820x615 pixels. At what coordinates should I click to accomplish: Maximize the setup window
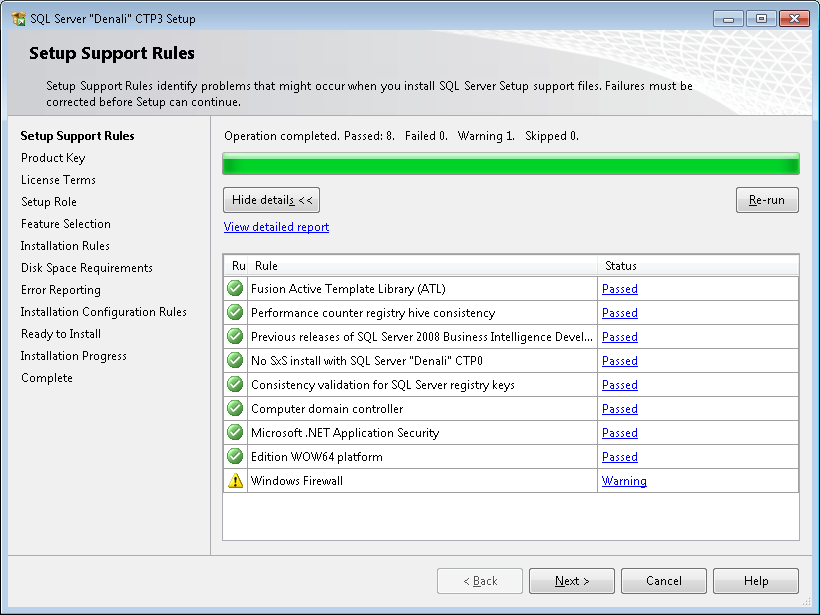pyautogui.click(x=761, y=19)
